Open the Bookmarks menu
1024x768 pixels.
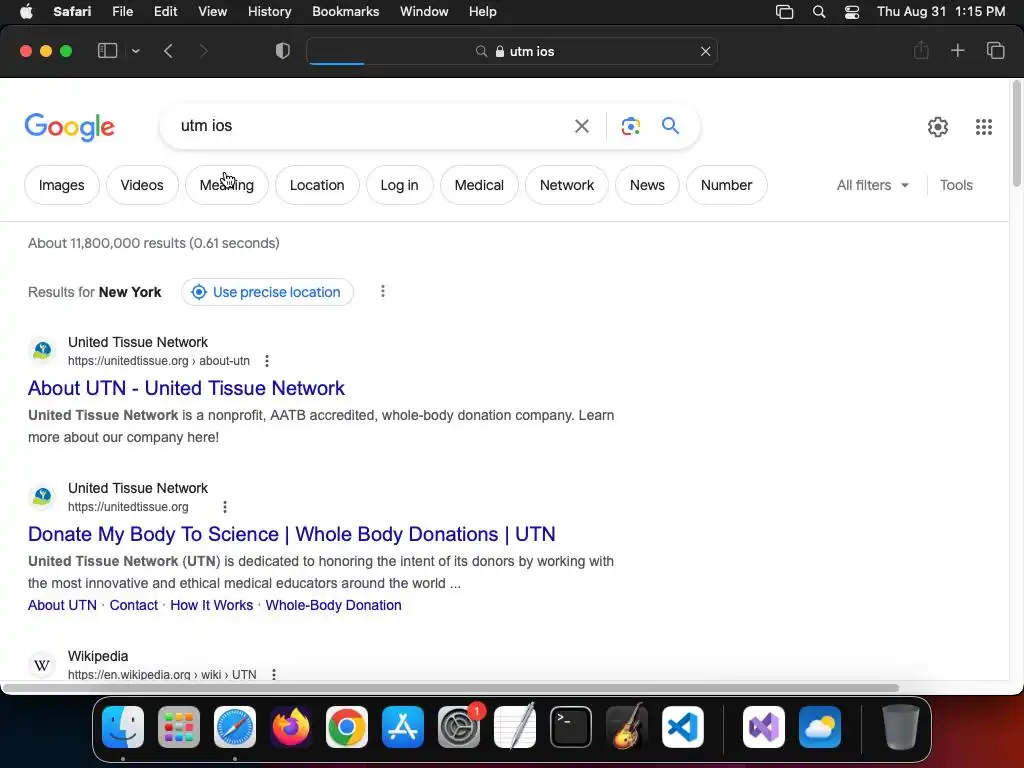tap(345, 12)
